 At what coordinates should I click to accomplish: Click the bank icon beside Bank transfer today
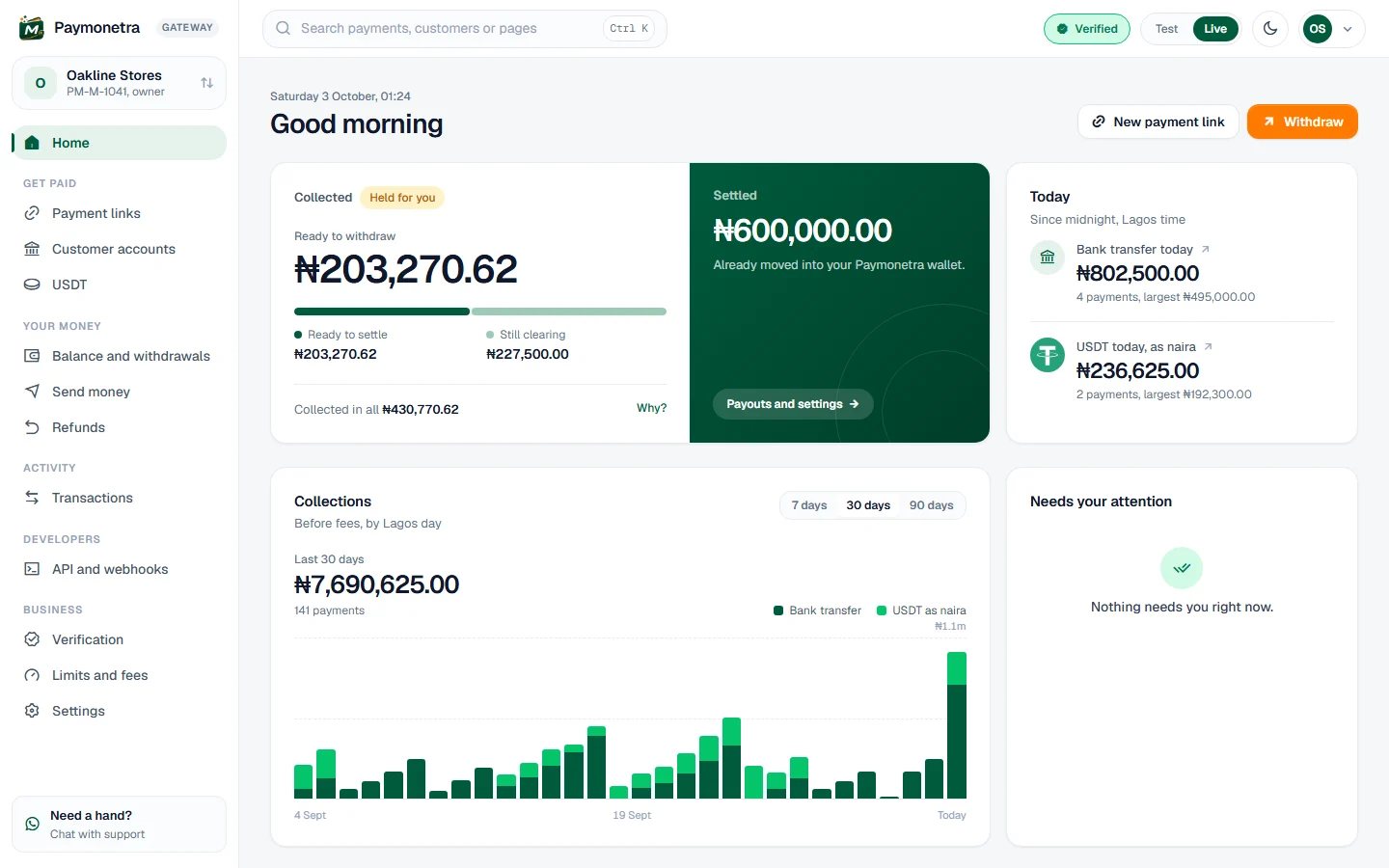click(x=1048, y=258)
